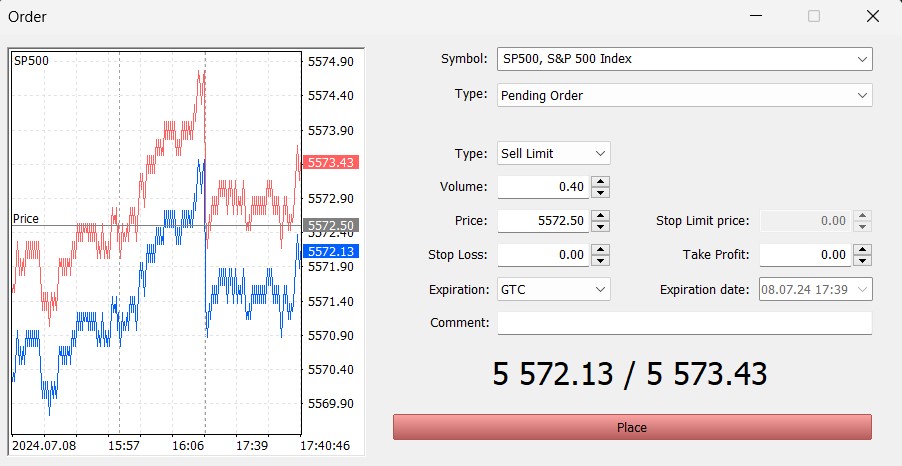Click inside the Comment text field

click(684, 323)
